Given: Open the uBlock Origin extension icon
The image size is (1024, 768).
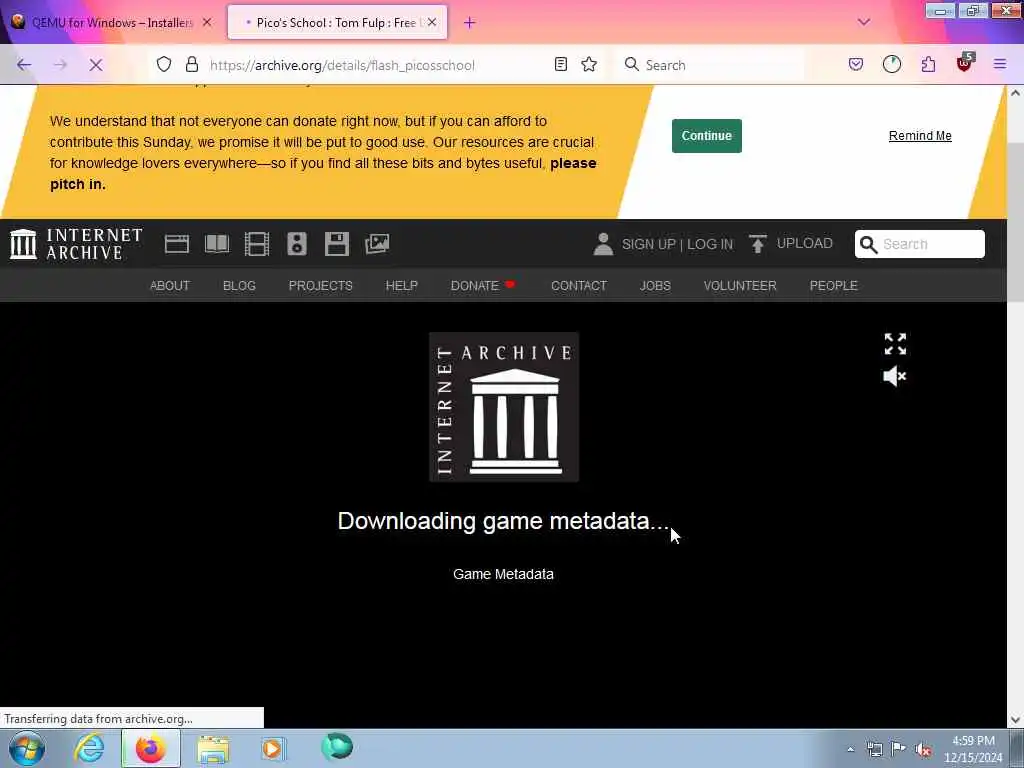Looking at the screenshot, I should click(x=965, y=63).
